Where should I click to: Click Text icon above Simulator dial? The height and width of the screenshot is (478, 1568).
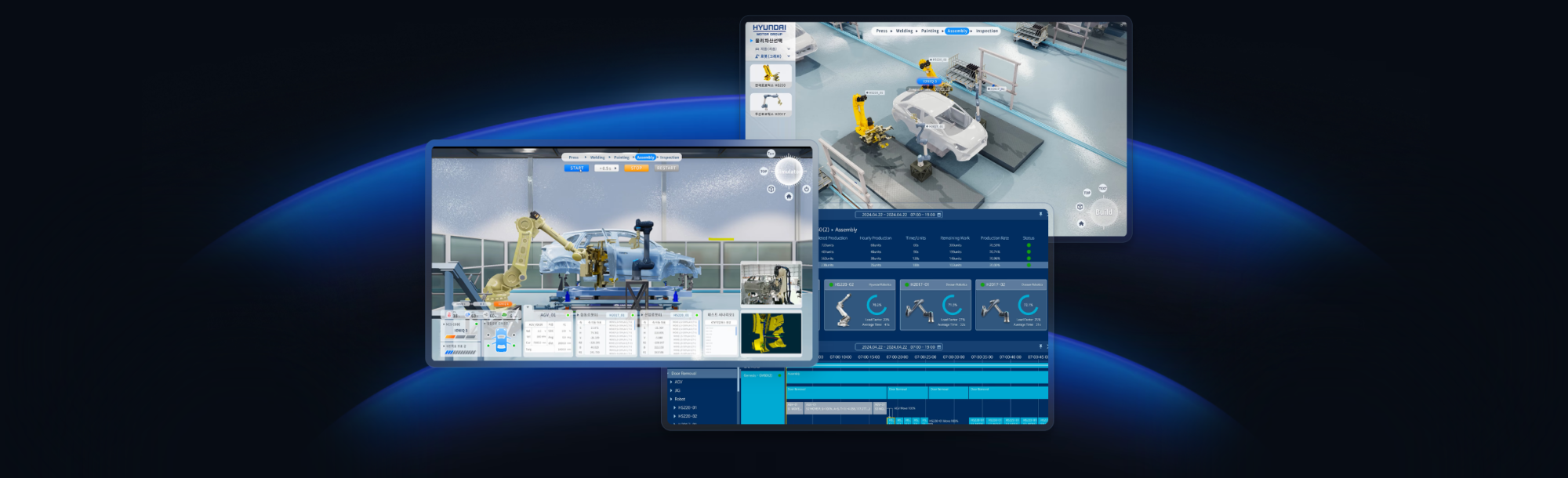pos(771,154)
